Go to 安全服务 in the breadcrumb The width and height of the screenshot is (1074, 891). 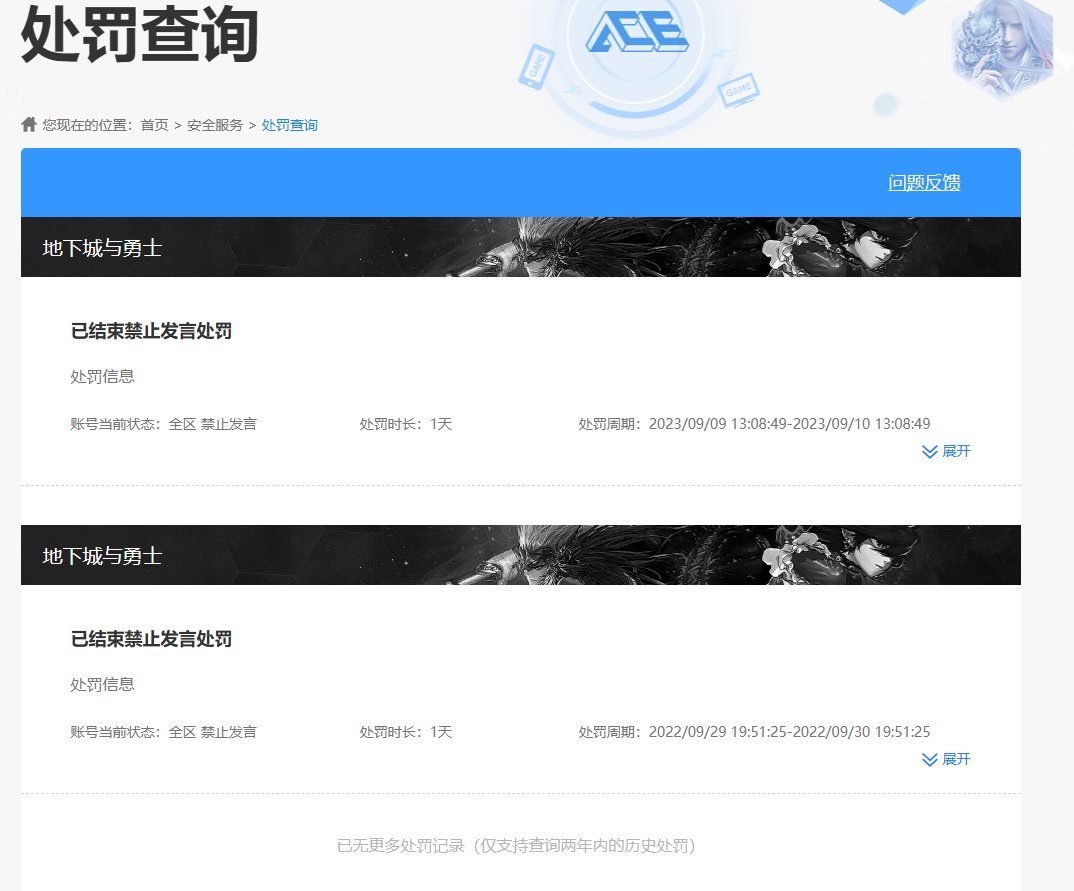click(215, 125)
